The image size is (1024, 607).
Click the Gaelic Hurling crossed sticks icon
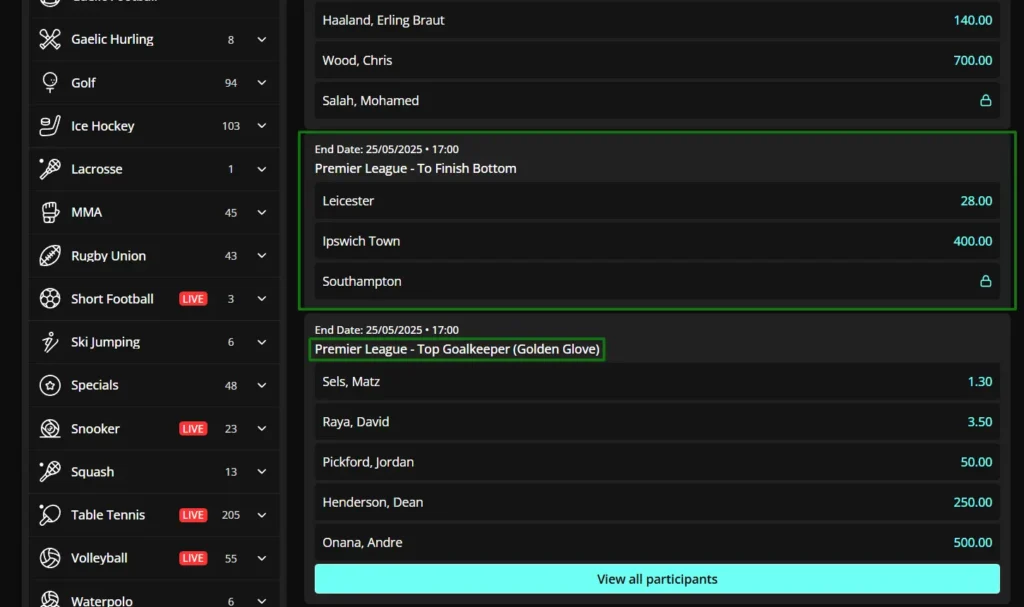click(50, 39)
